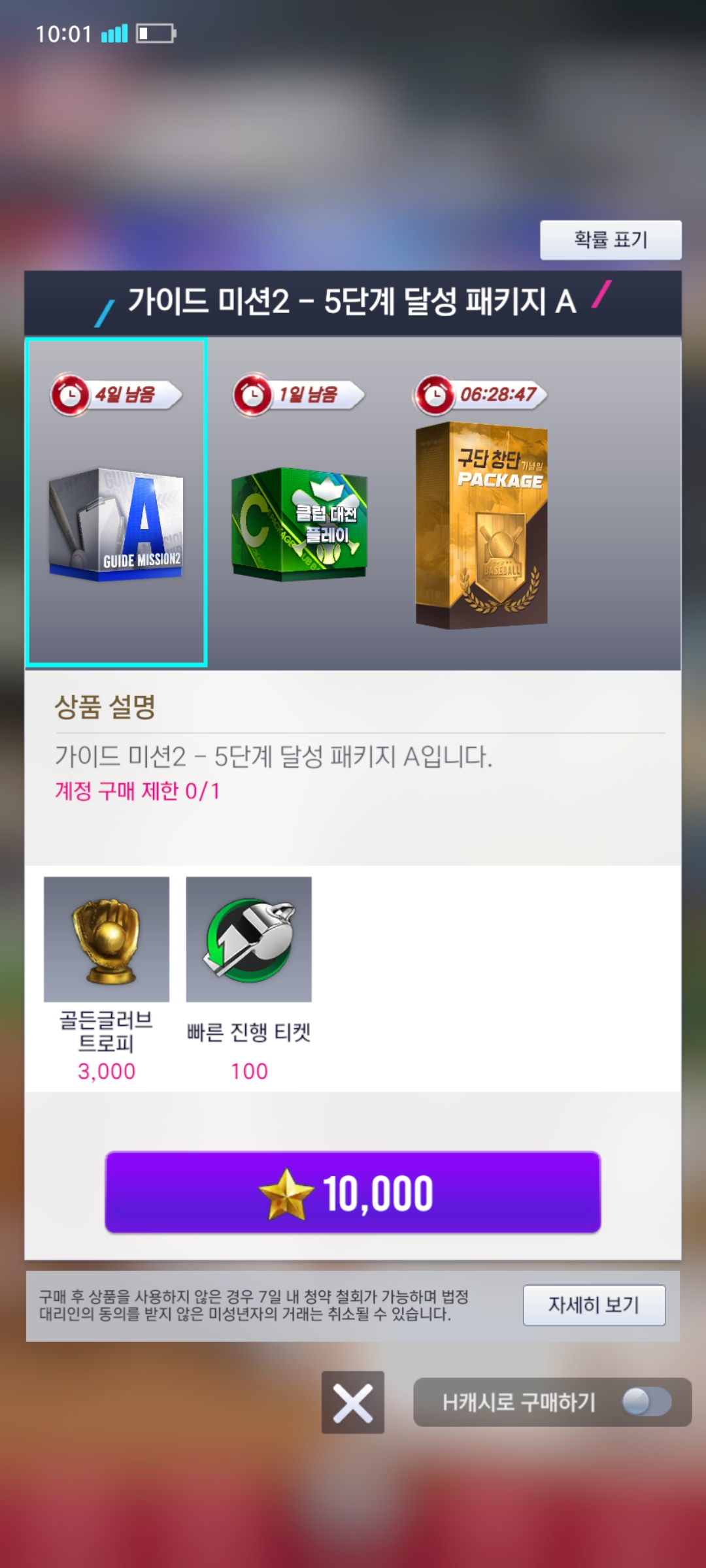Viewport: 706px width, 1568px height.
Task: Close the package popup with X
Action: tap(353, 1402)
